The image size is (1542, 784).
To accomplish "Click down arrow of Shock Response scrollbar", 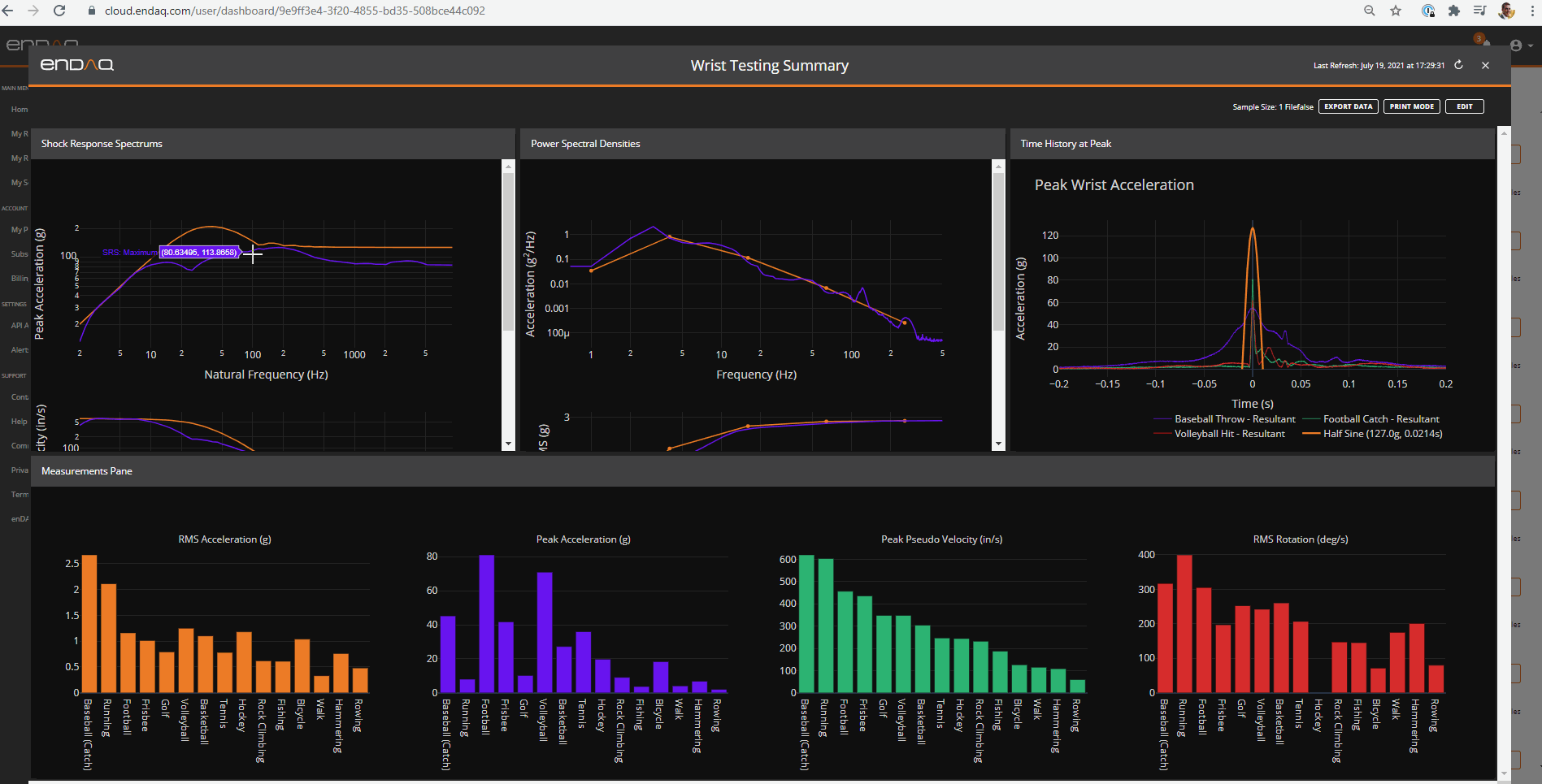I will click(x=509, y=444).
